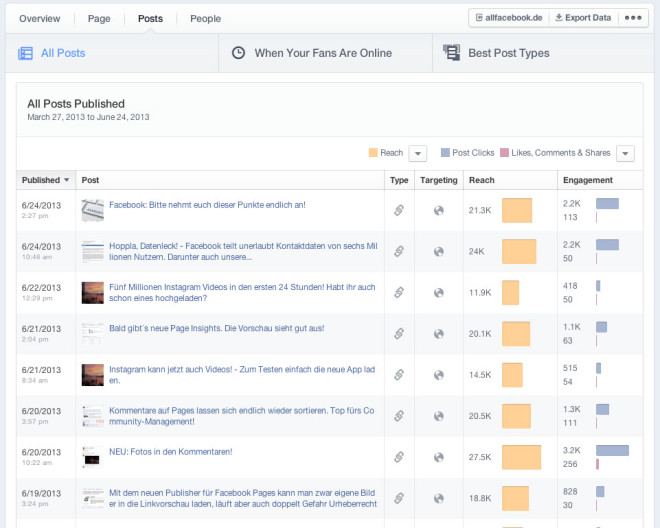The width and height of the screenshot is (660, 528).
Task: Click globe targeting icon for 'Mit dem neuen Publisher' post
Action: (439, 498)
